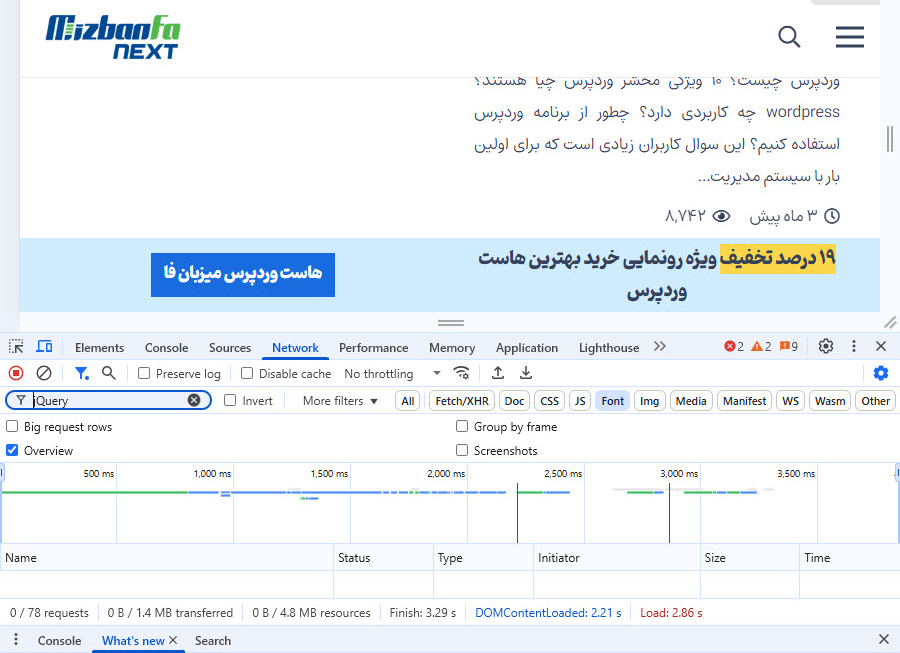Viewport: 900px width, 653px height.
Task: Filter by Other requests
Action: [x=875, y=401]
